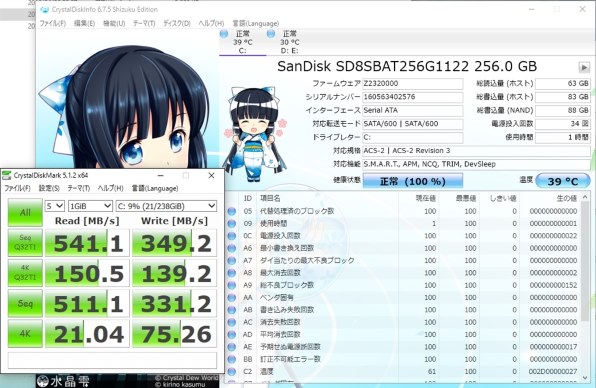This screenshot has height=388, width=596.
Task: Click the 4K write result 75.26
Action: click(174, 334)
